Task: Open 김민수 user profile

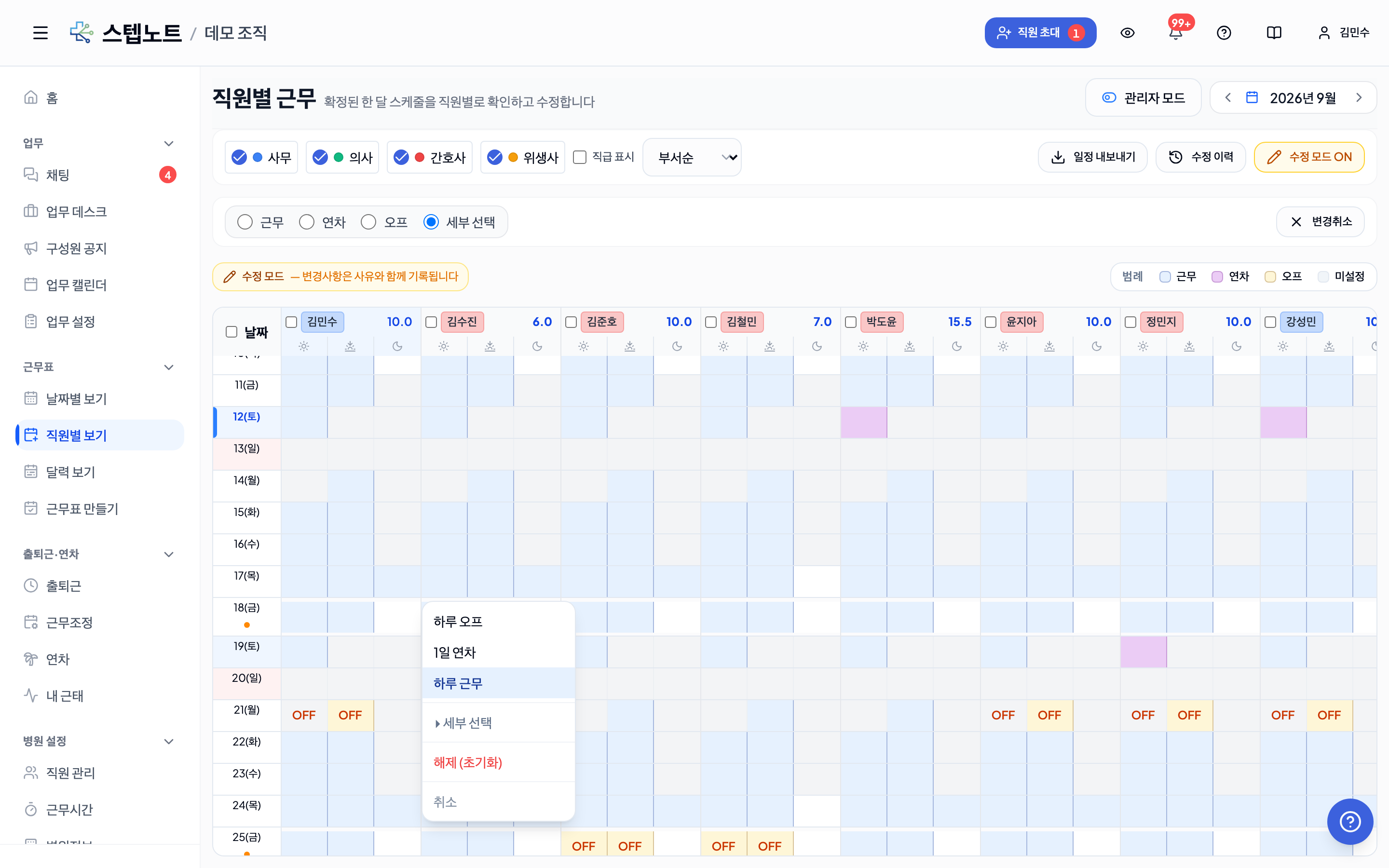Action: click(1344, 33)
